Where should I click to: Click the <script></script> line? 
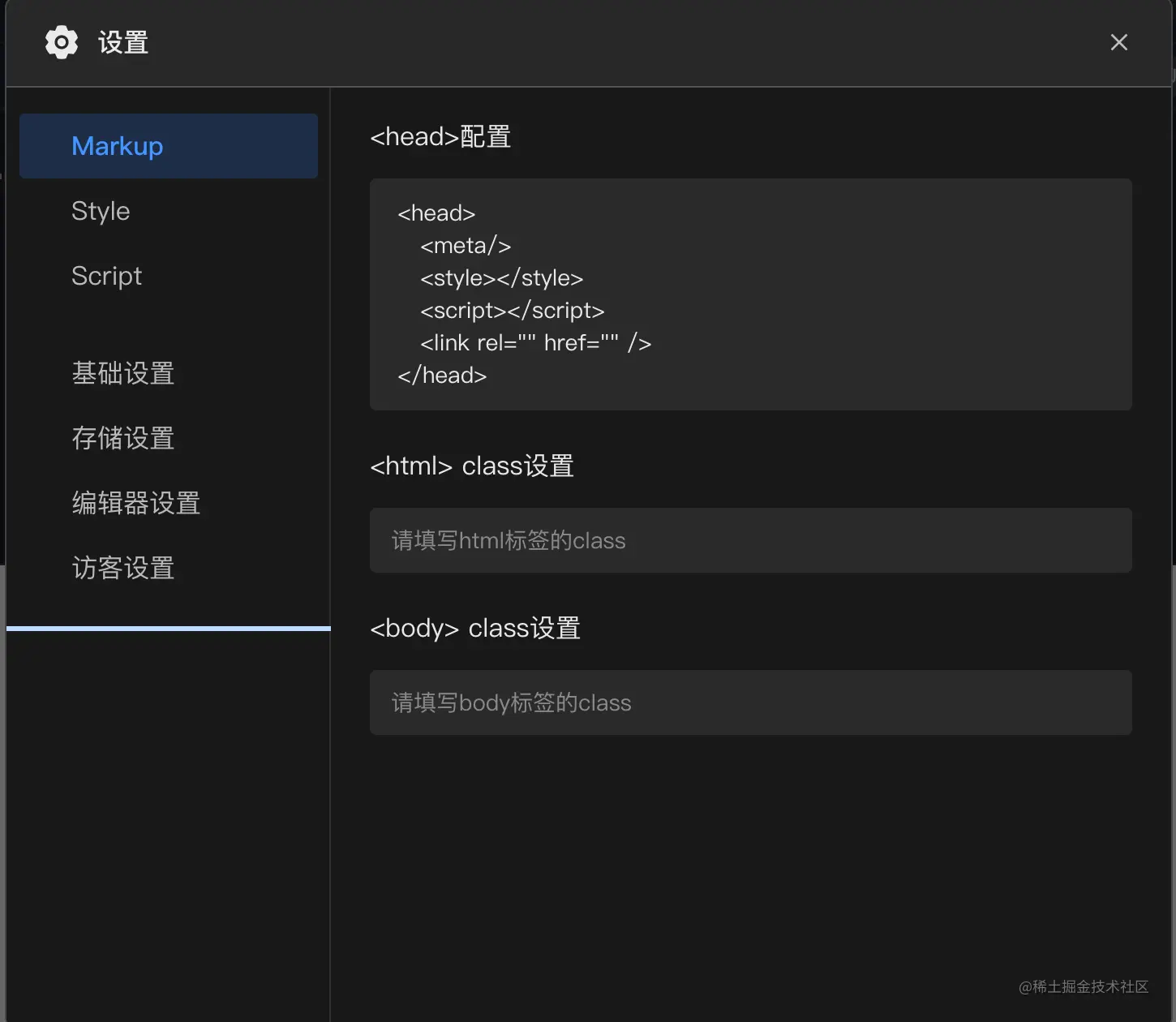click(x=513, y=311)
